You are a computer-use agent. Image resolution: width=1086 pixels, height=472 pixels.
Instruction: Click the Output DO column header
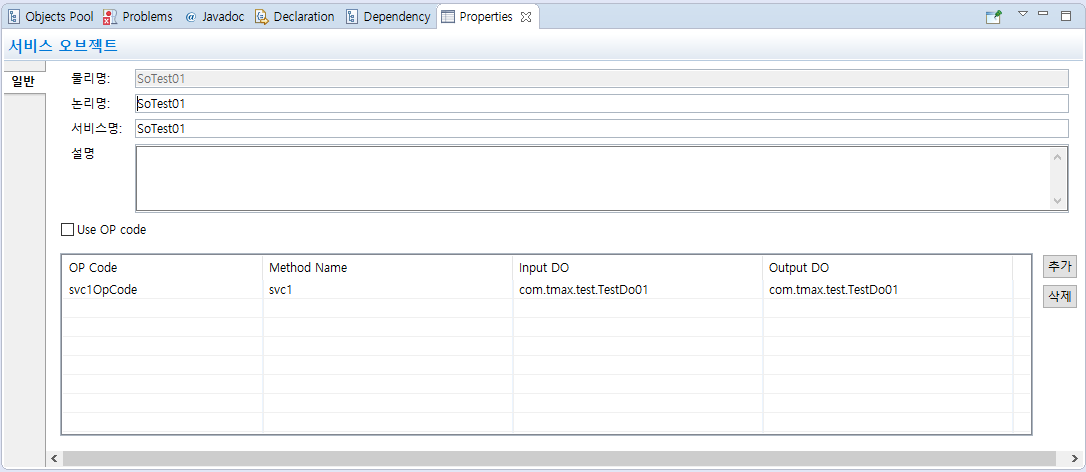[888, 268]
